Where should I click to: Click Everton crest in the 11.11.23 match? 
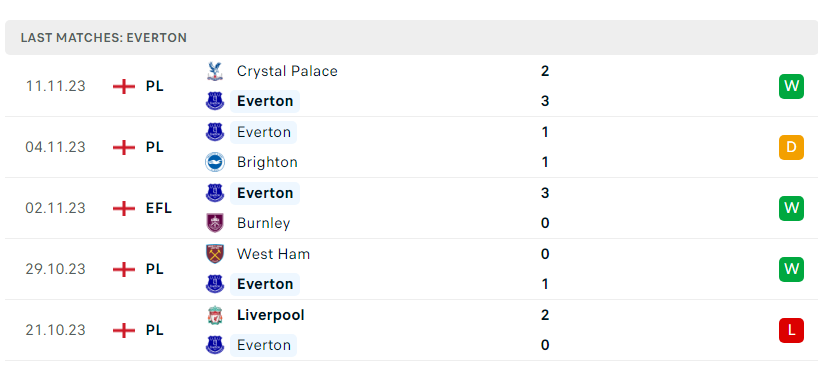pyautogui.click(x=214, y=101)
